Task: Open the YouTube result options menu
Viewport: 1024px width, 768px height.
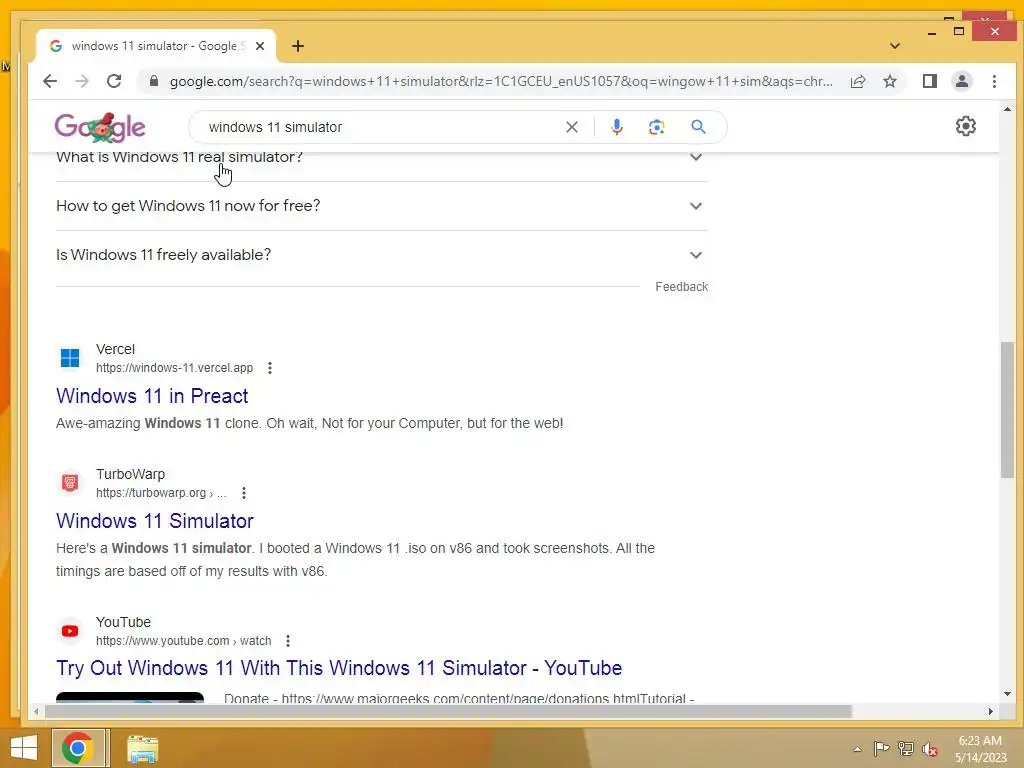Action: click(287, 641)
